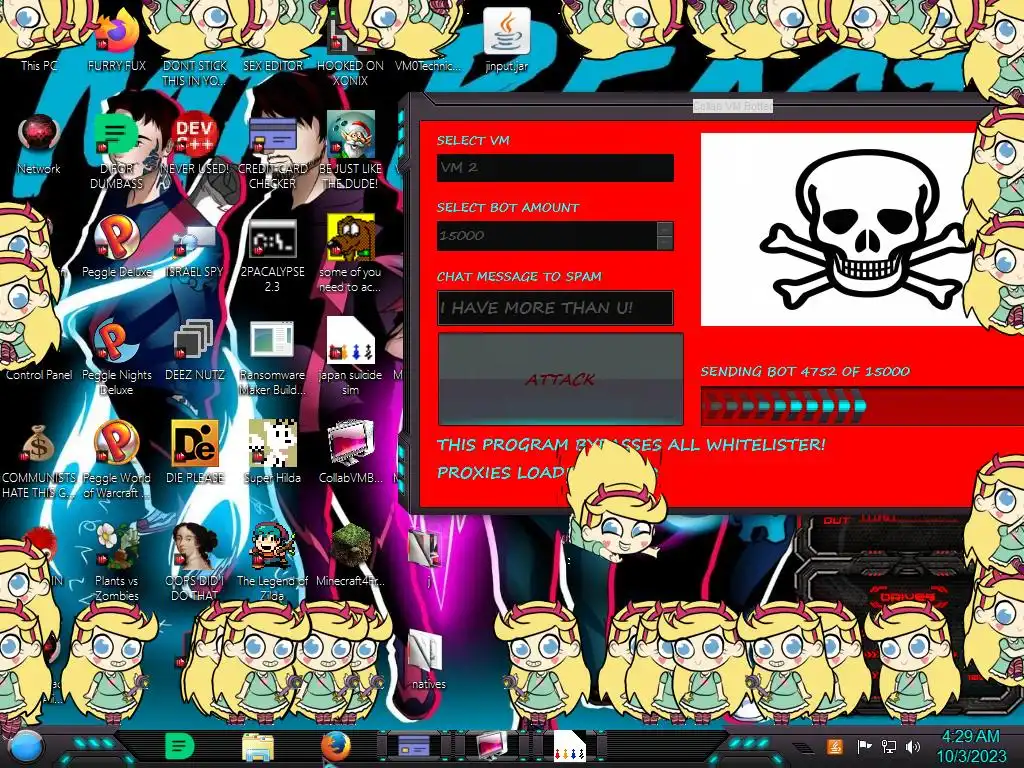The width and height of the screenshot is (1024, 768).
Task: Click the chat message to spam field
Action: tap(555, 308)
